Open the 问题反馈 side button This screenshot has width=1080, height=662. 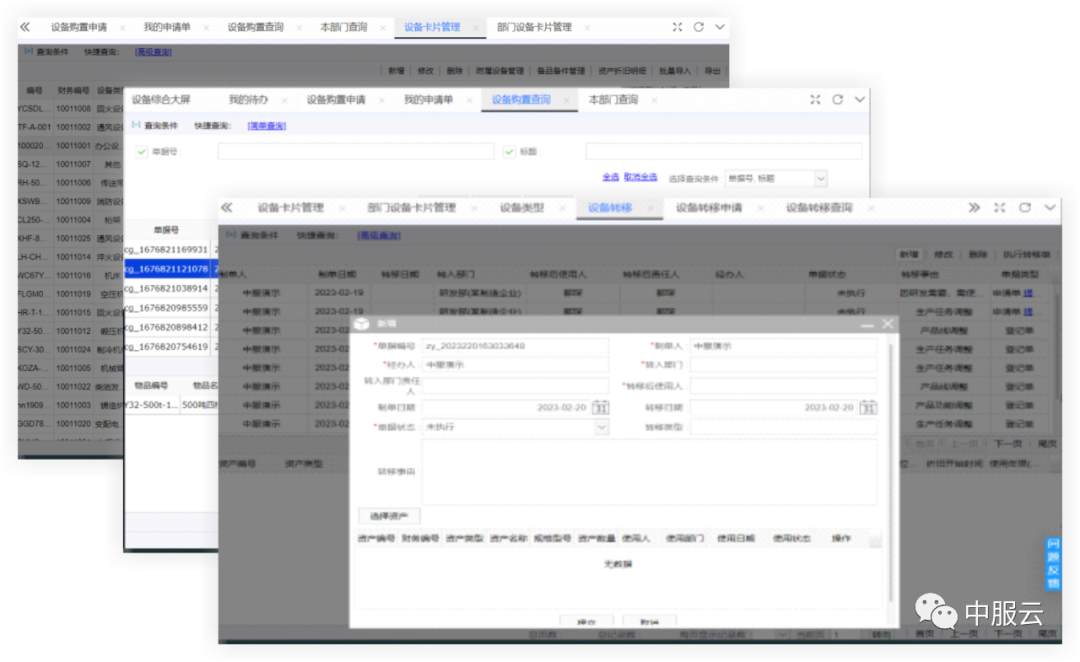point(1053,563)
